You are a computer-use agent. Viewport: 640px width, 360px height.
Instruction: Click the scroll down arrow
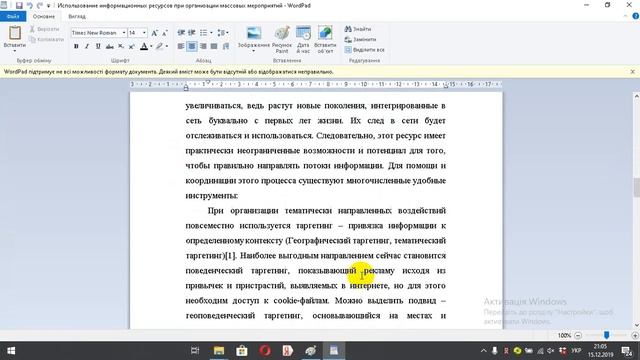636,325
